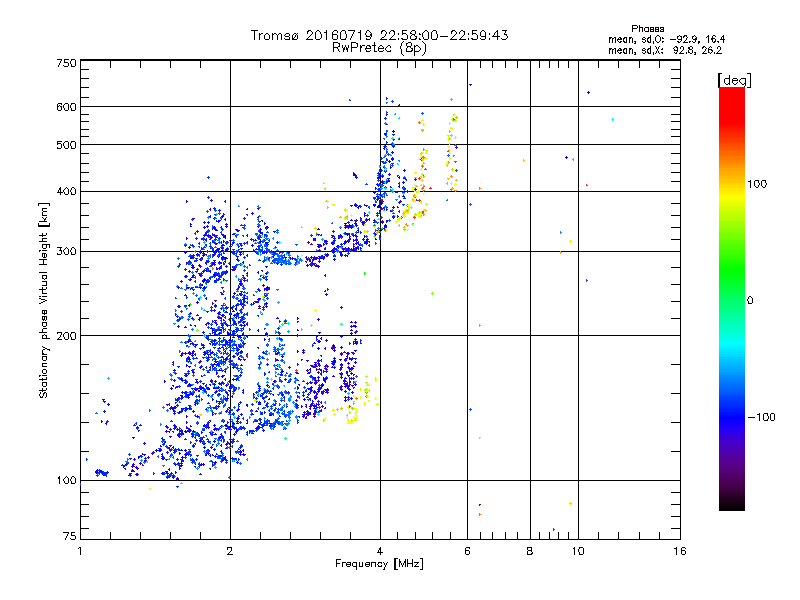
Task: Click the 'mean, sd,O: -92.9, 16.4' statistic
Action: tap(666, 39)
